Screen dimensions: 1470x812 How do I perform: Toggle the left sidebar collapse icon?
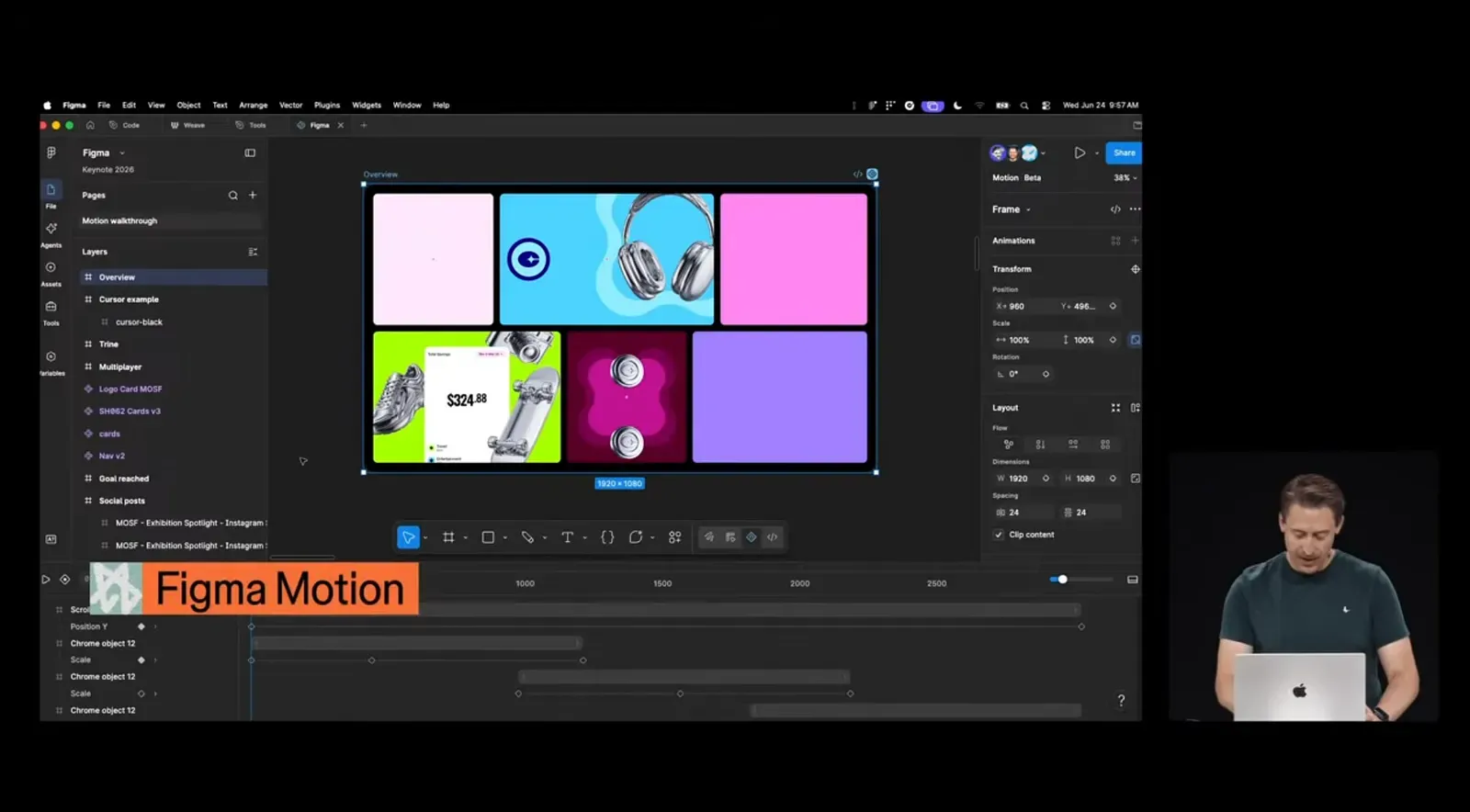coord(250,153)
